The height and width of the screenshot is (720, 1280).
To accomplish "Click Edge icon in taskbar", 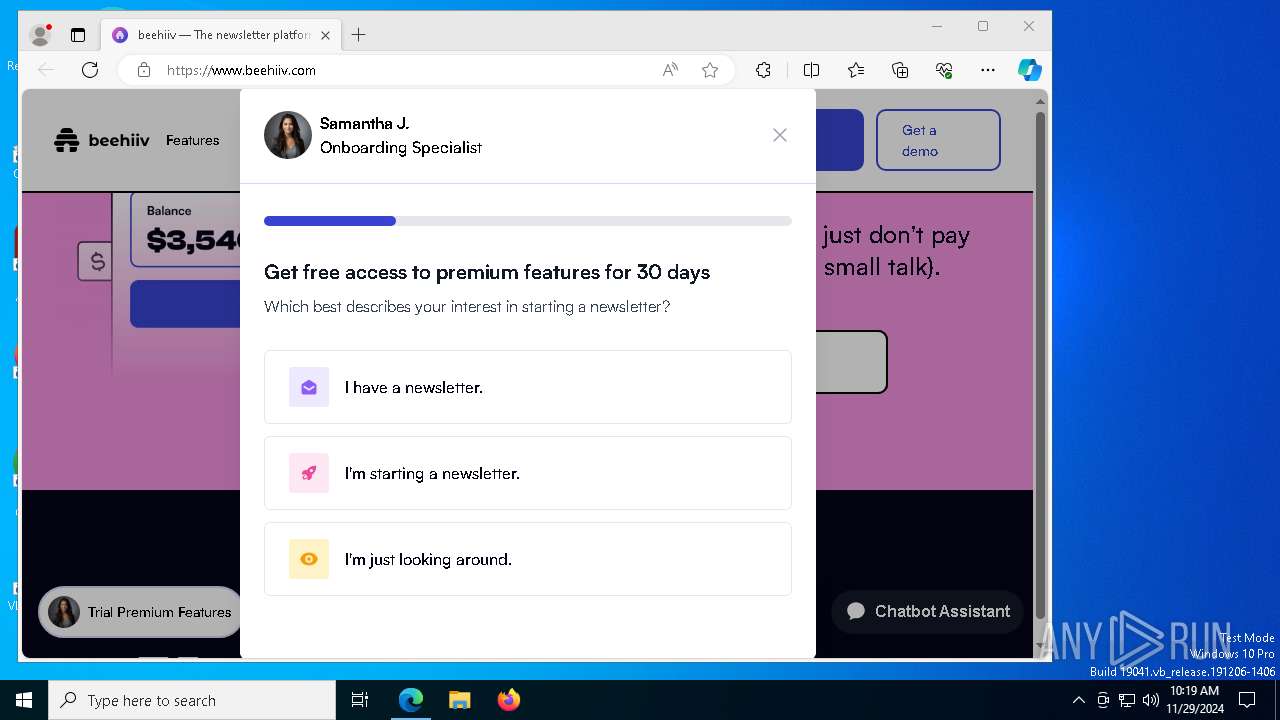I will [411, 700].
